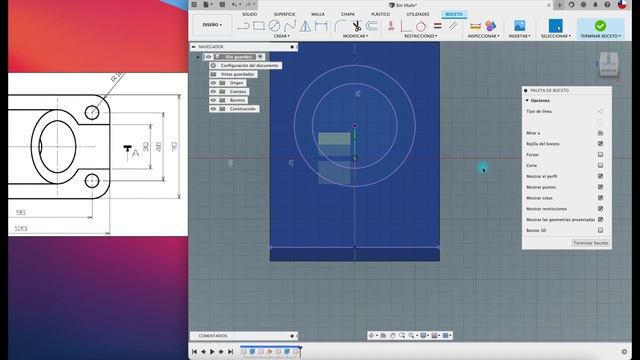
Task: Toggle visibility eye of Bocetos folder
Action: [213, 100]
